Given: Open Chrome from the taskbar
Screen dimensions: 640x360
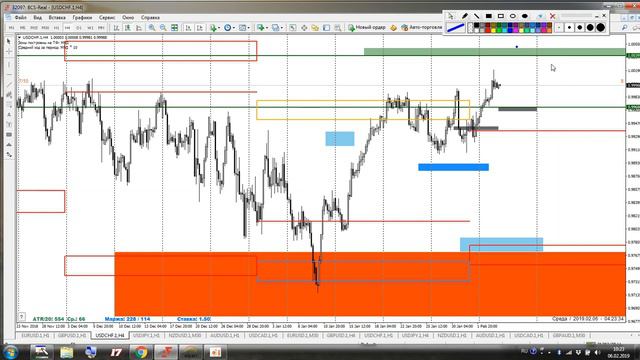Looking at the screenshot, I should (x=141, y=352).
